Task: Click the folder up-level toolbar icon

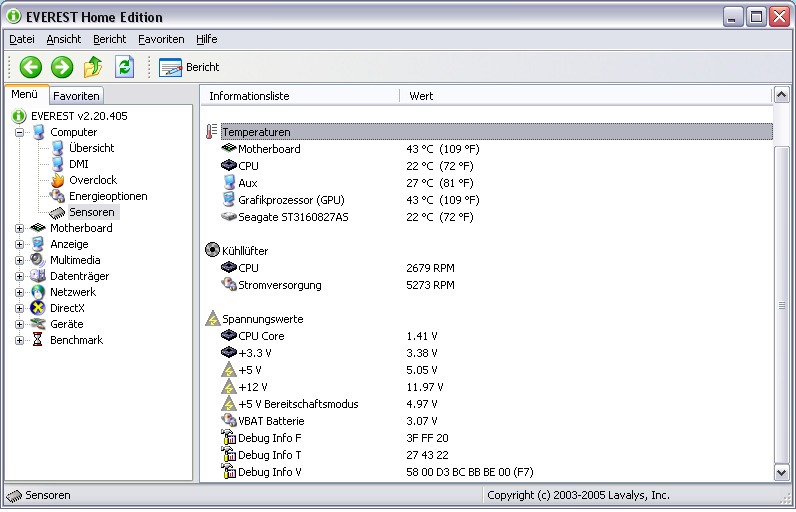Action: pyautogui.click(x=93, y=67)
